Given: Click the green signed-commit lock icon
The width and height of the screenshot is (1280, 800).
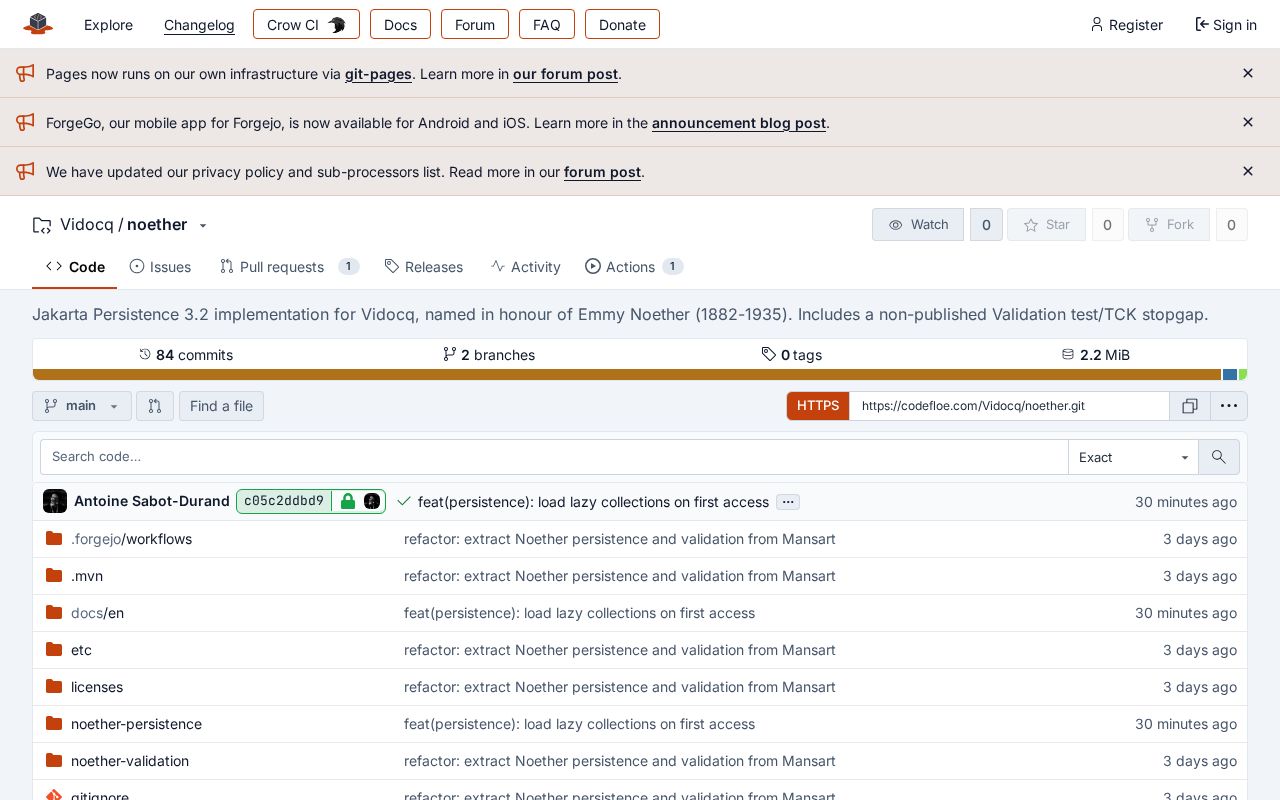Looking at the screenshot, I should point(348,501).
